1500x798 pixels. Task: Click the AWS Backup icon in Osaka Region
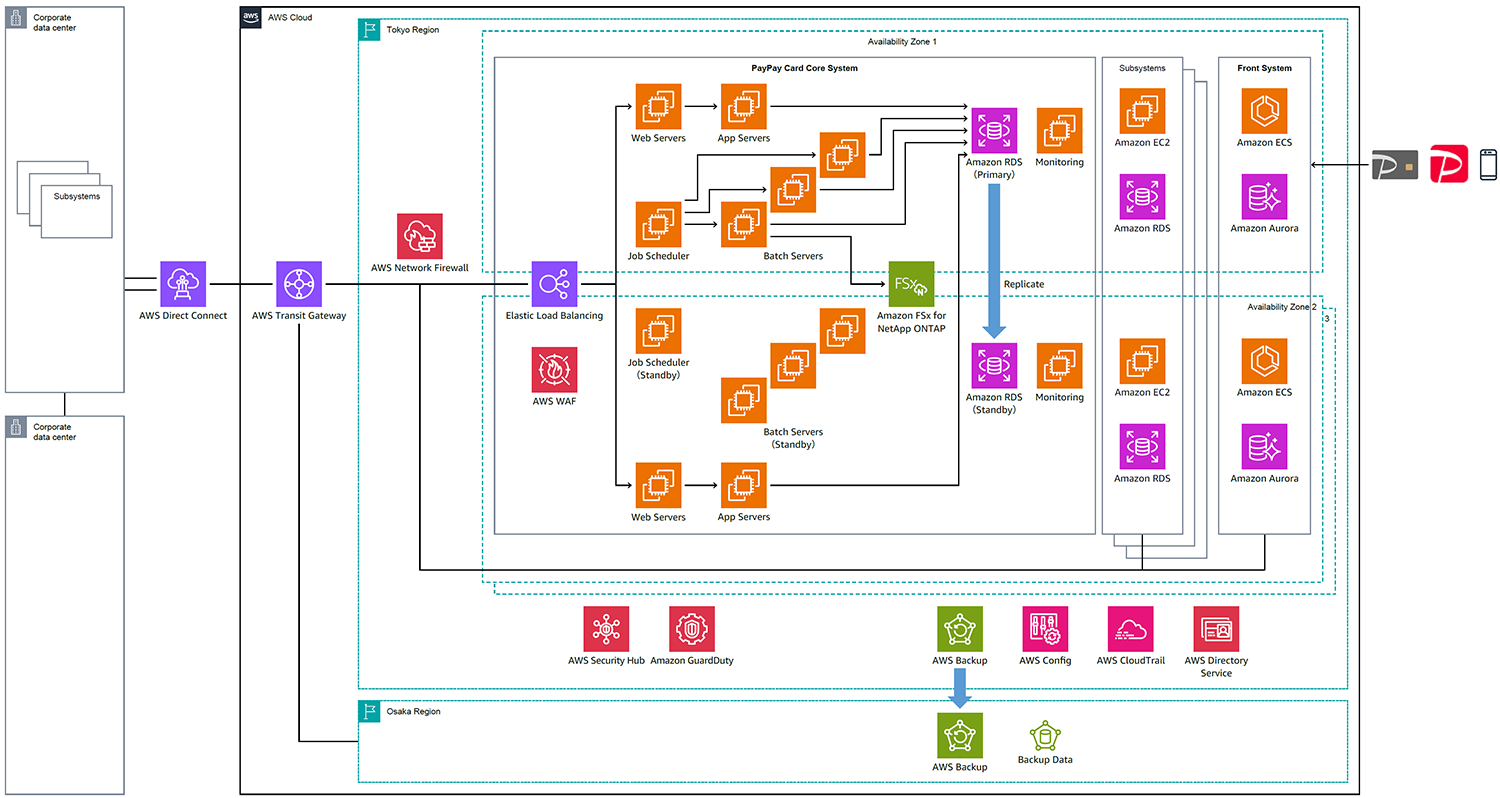pyautogui.click(x=959, y=735)
